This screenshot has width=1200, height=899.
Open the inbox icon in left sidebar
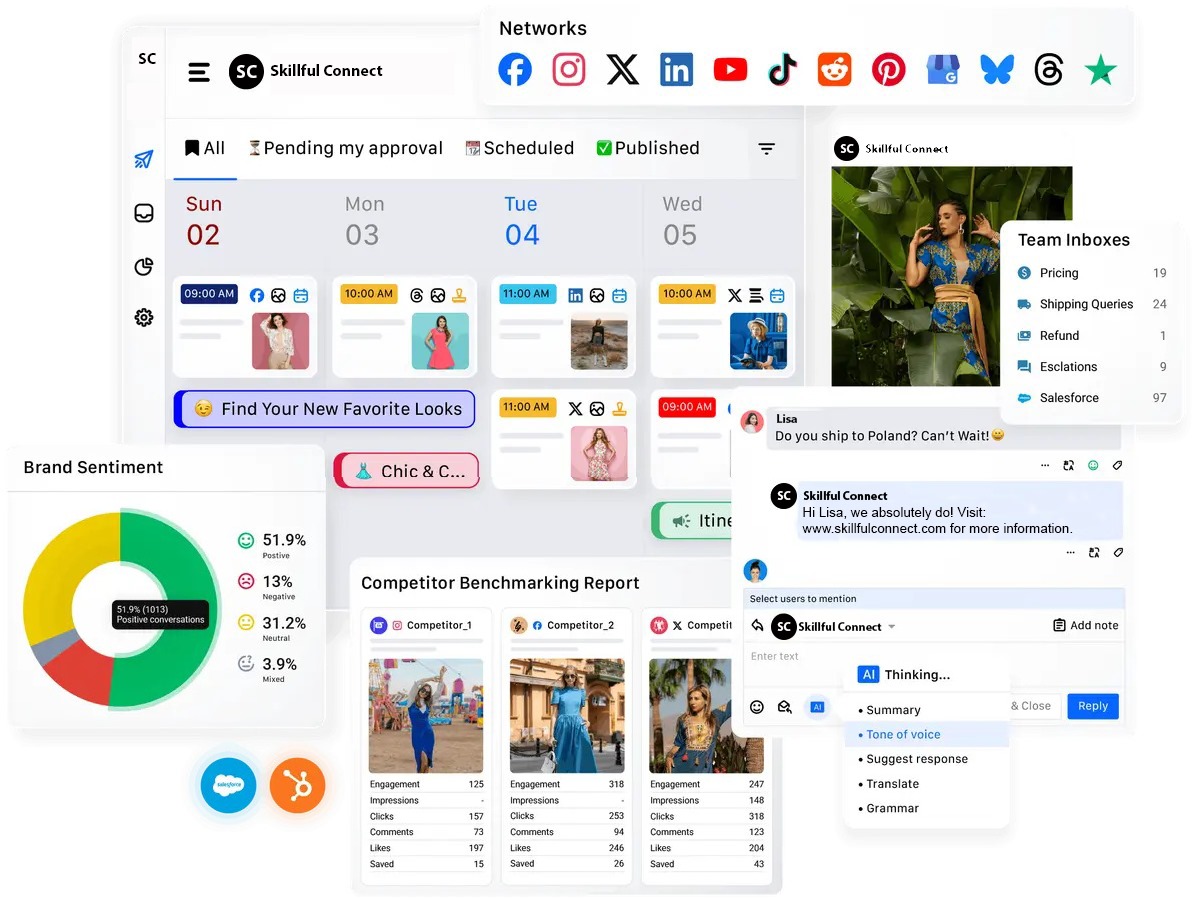(x=144, y=213)
